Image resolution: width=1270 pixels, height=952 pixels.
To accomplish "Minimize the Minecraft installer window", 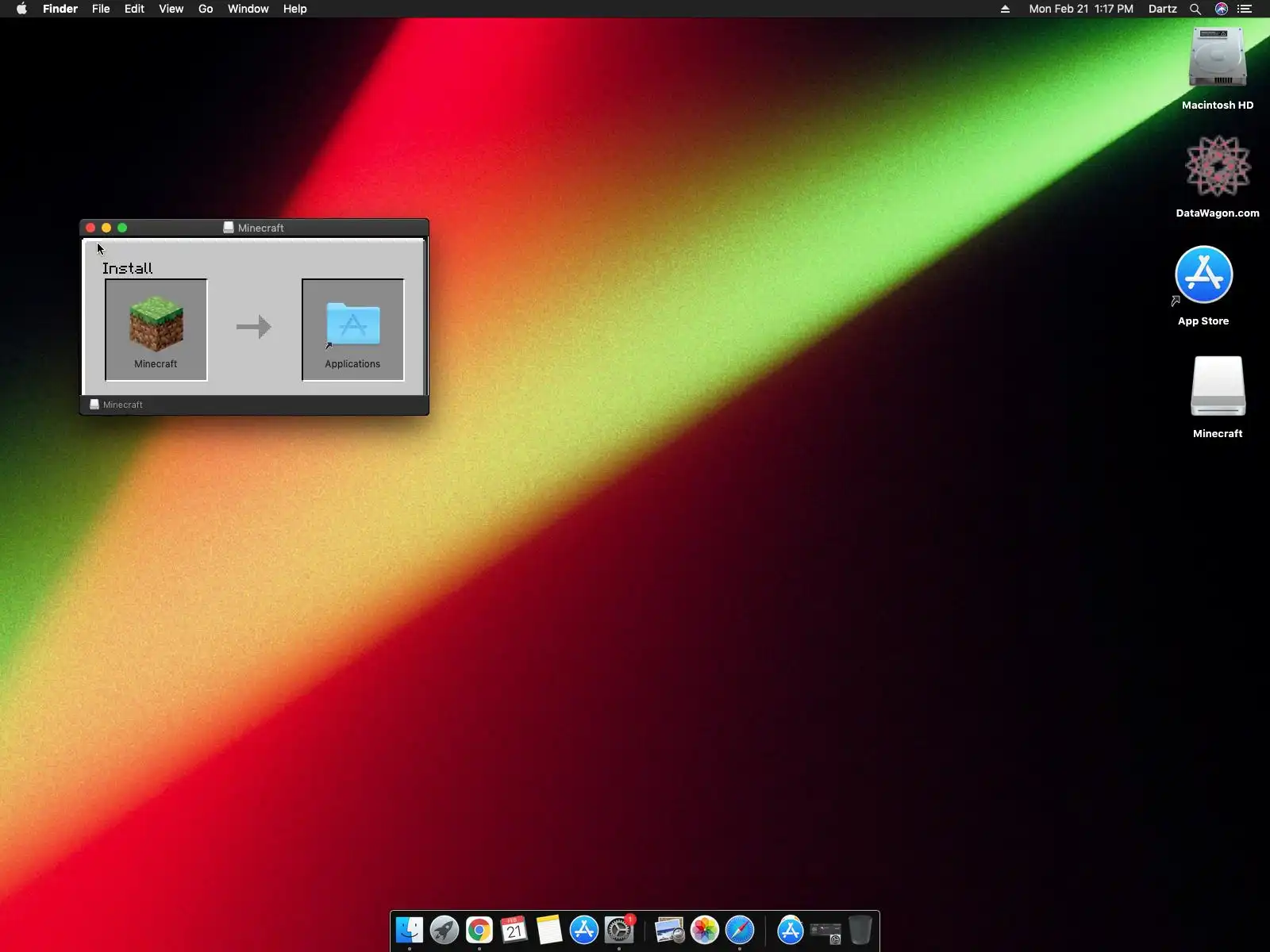I will click(x=106, y=228).
